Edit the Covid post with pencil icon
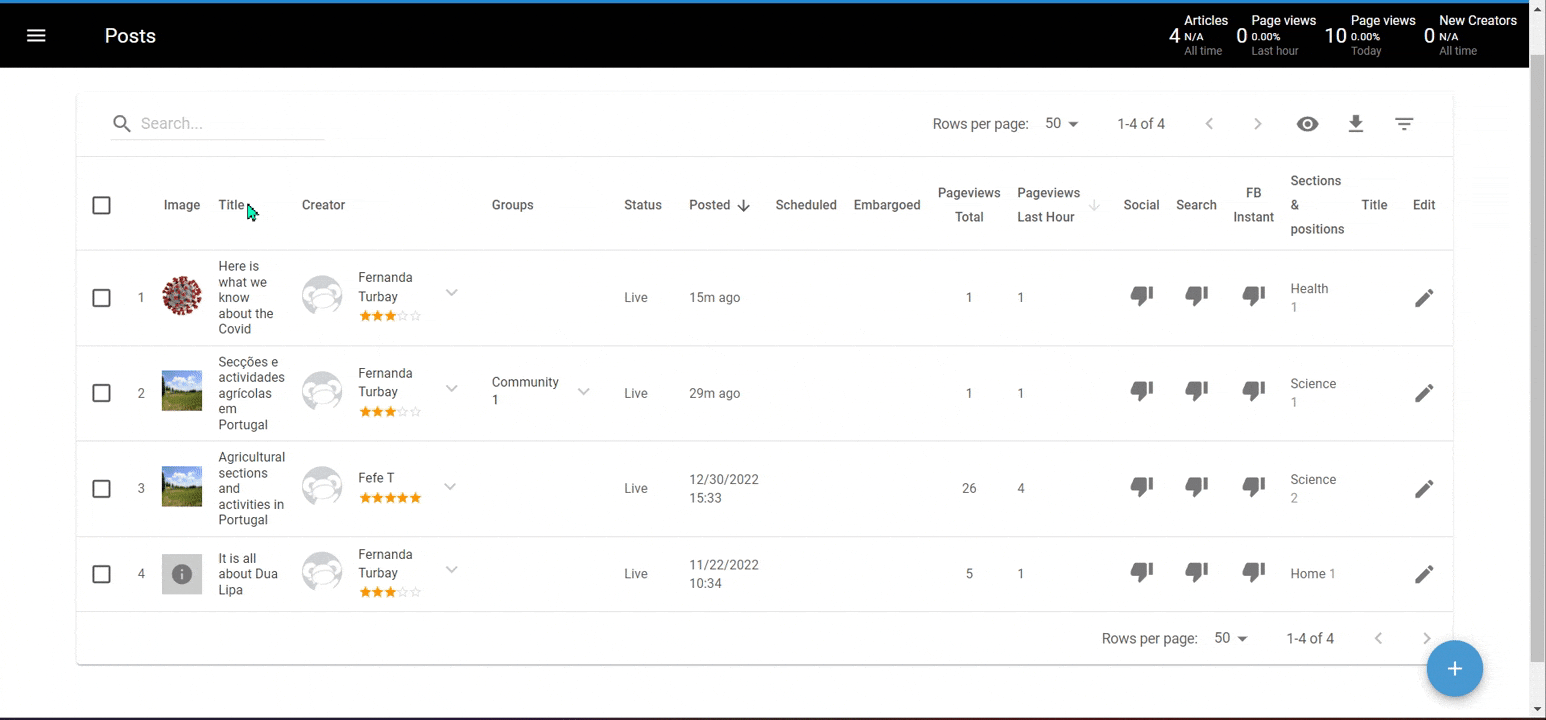The image size is (1546, 720). click(1424, 298)
